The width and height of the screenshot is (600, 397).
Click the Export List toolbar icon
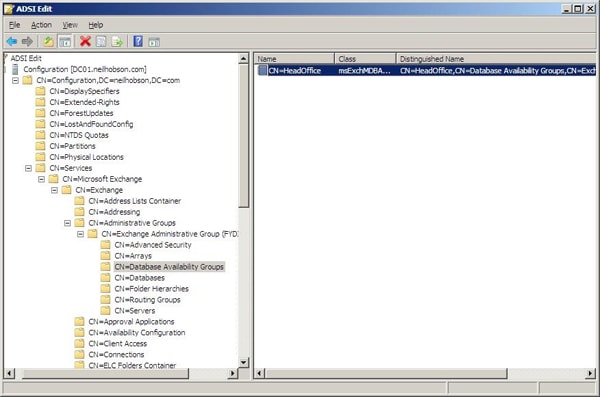pos(117,41)
